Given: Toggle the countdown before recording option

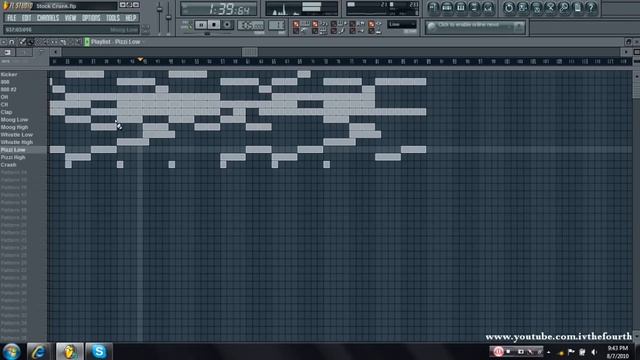Looking at the screenshot, I should (315, 24).
